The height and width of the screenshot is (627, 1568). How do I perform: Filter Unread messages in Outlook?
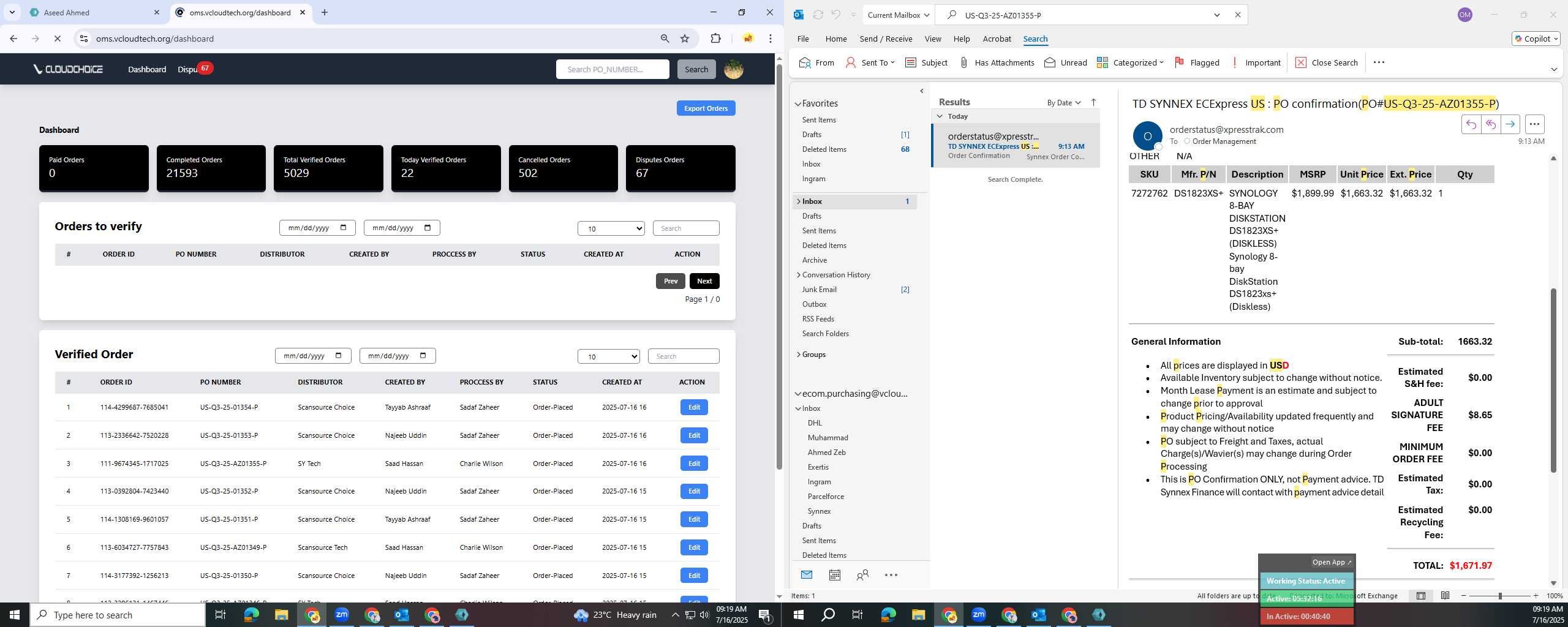point(1066,62)
